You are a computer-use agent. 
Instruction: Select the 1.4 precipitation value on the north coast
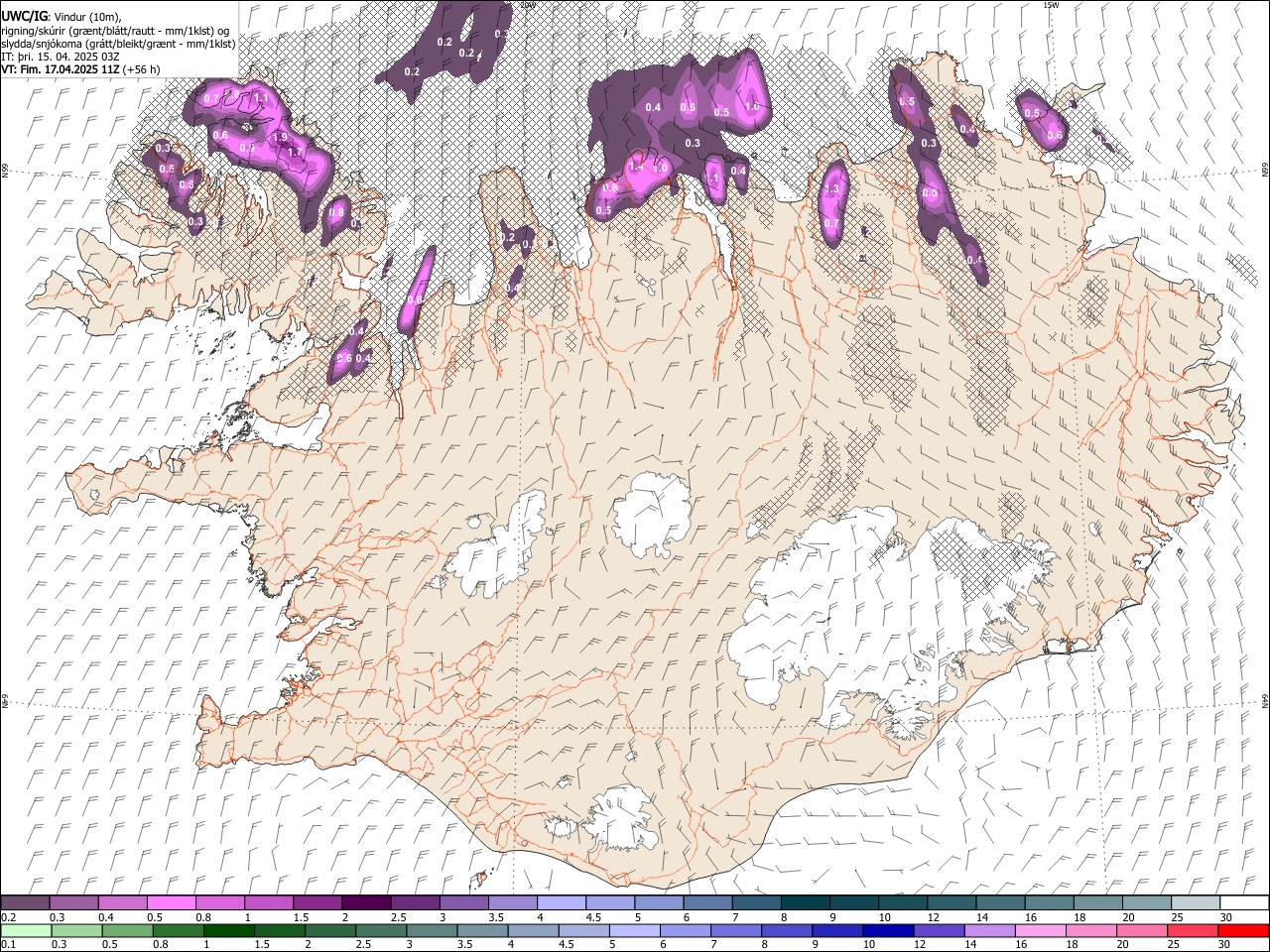[636, 168]
